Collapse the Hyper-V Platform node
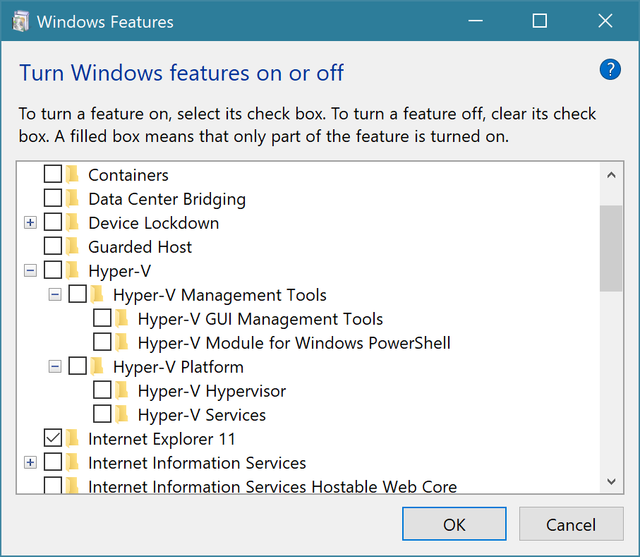640x557 pixels. (55, 367)
